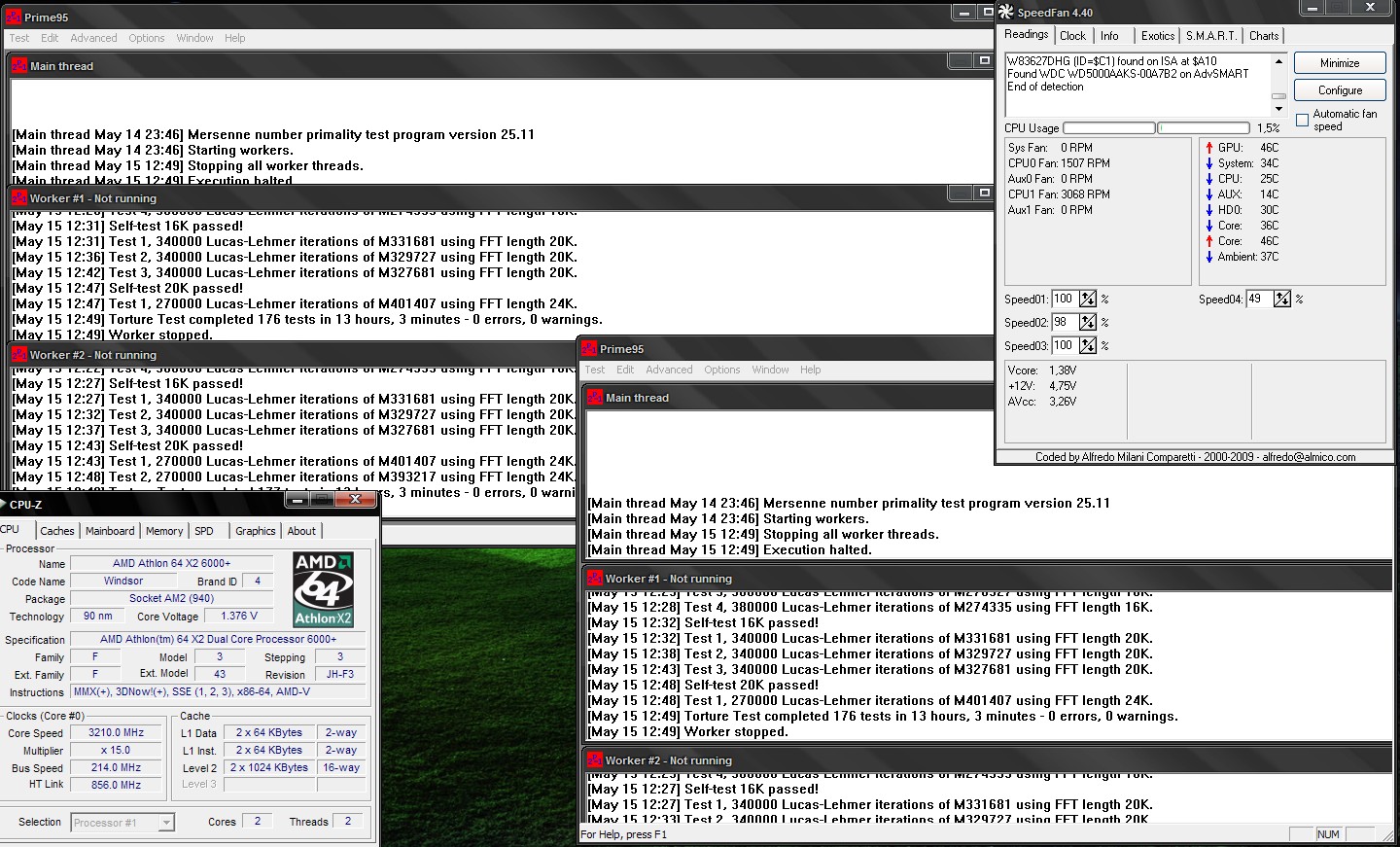The height and width of the screenshot is (847, 1400).
Task: Click the Speed04 up/down spinner
Action: (x=1282, y=299)
